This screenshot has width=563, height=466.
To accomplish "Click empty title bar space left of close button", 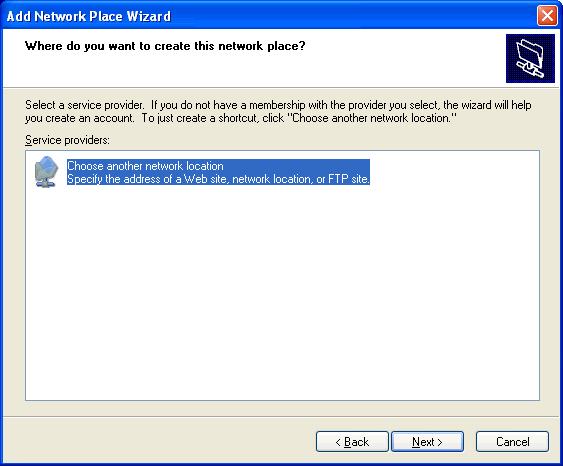I will (352, 16).
